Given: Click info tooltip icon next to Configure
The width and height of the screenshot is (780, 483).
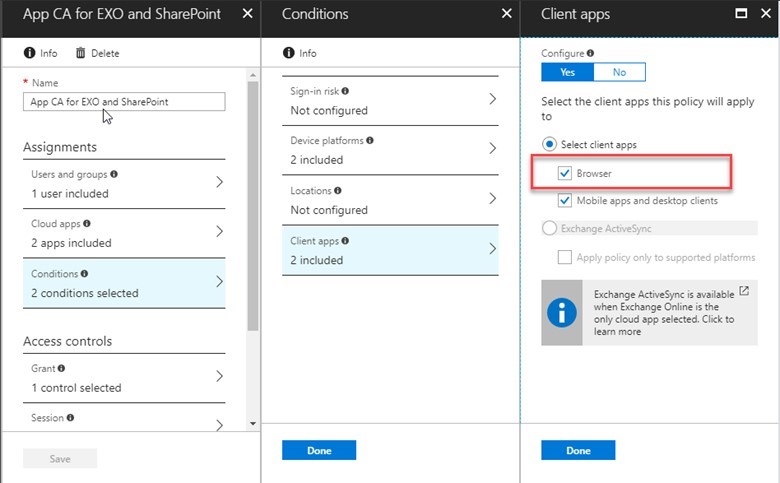Looking at the screenshot, I should (590, 53).
